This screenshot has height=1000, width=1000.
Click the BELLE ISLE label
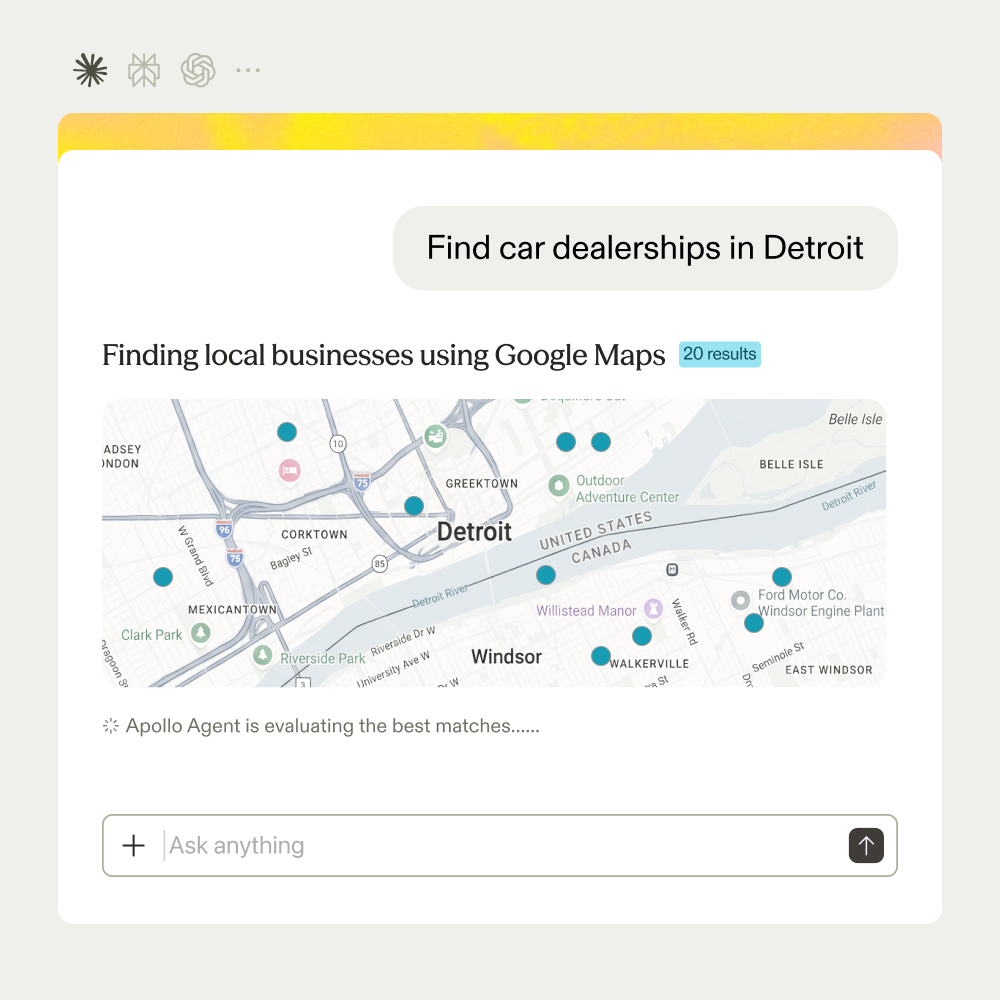coord(791,464)
